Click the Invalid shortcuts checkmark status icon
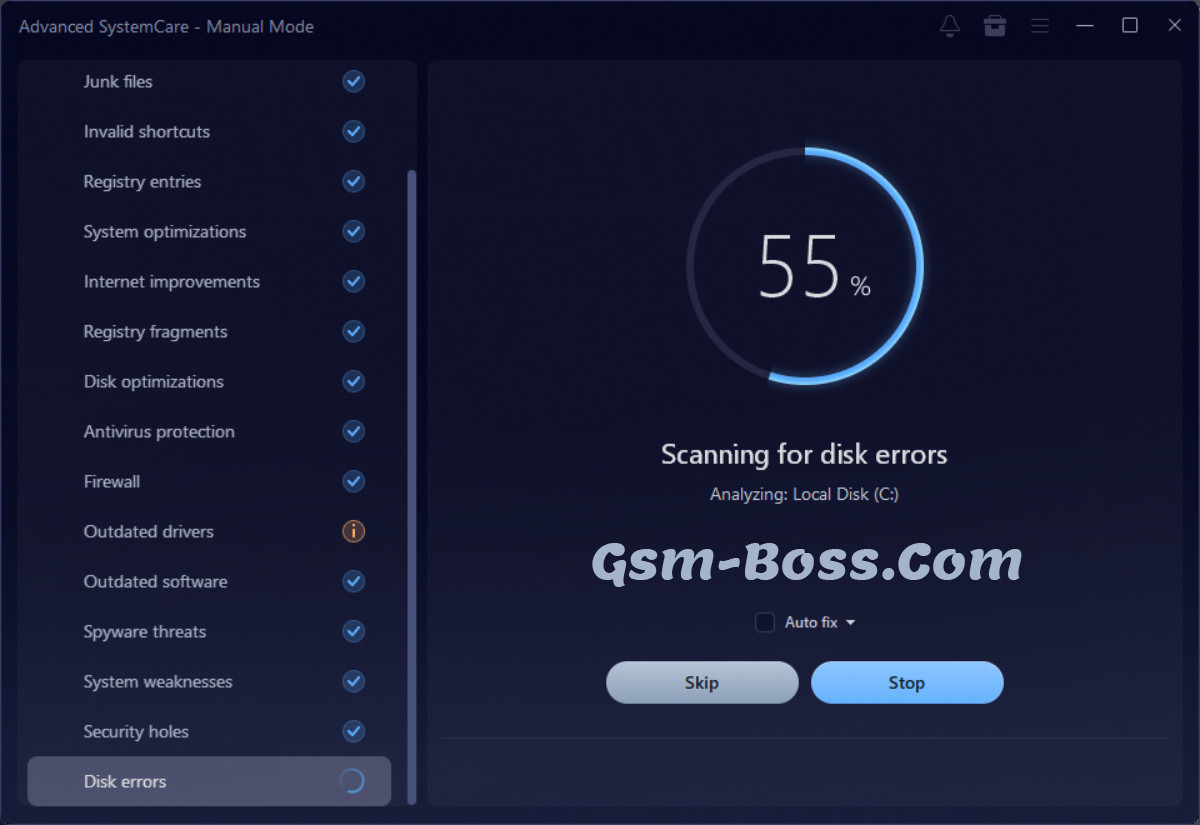Image resolution: width=1200 pixels, height=825 pixels. (354, 131)
